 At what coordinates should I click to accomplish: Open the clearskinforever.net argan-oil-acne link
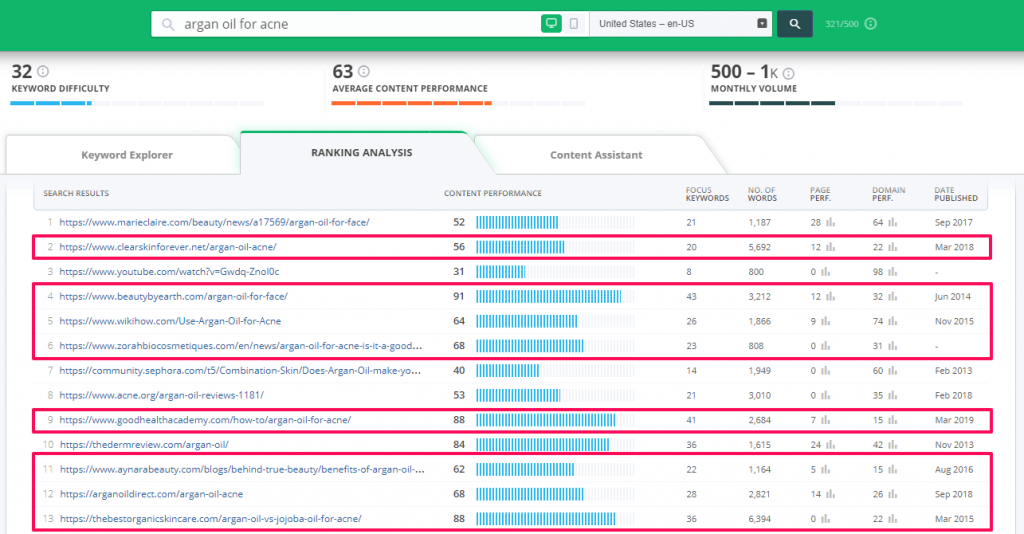coord(168,247)
